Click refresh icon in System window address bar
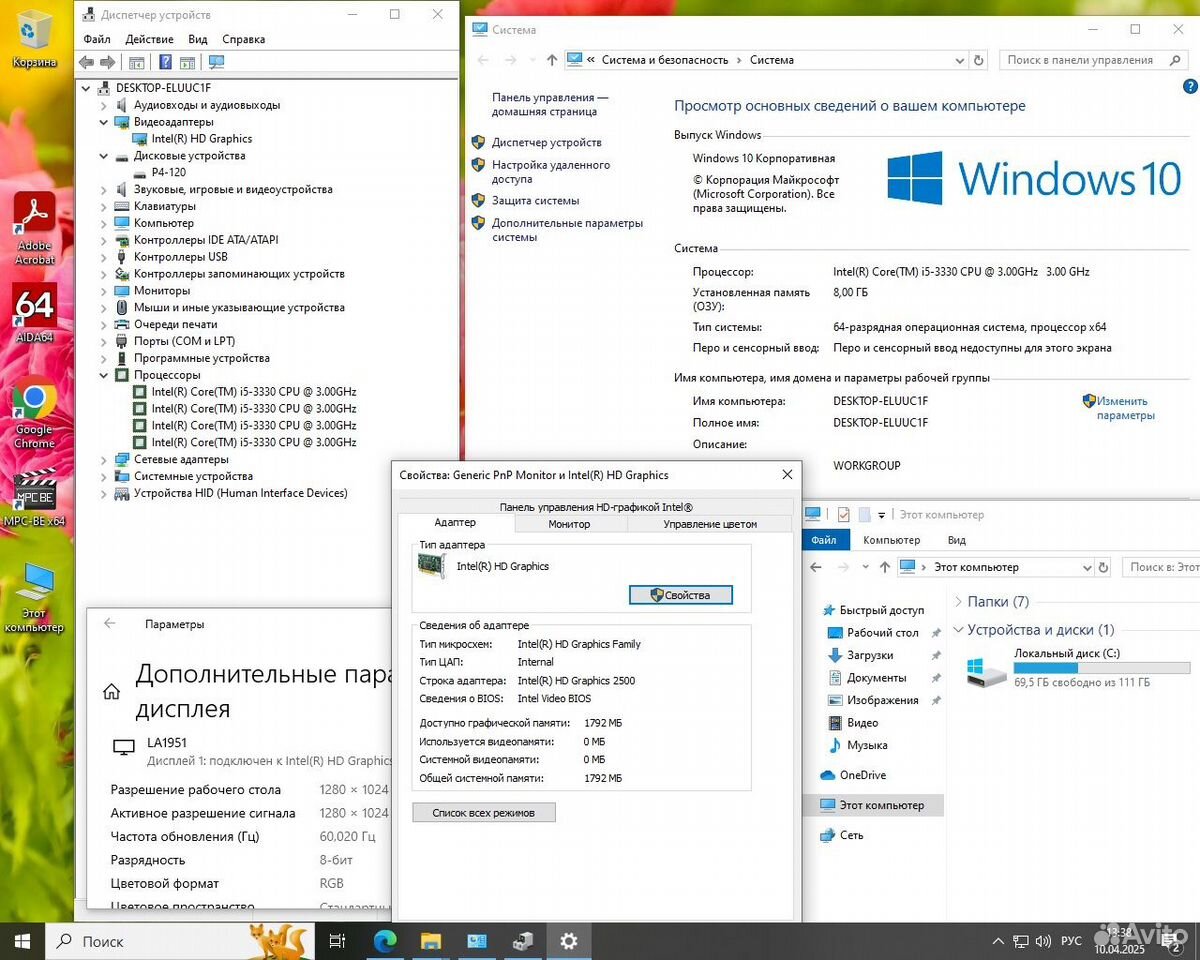Image resolution: width=1200 pixels, height=960 pixels. [979, 60]
